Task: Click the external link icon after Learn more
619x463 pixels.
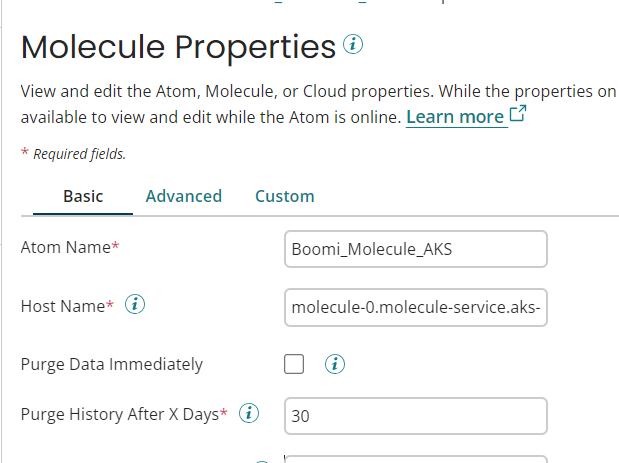Action: coord(517,115)
